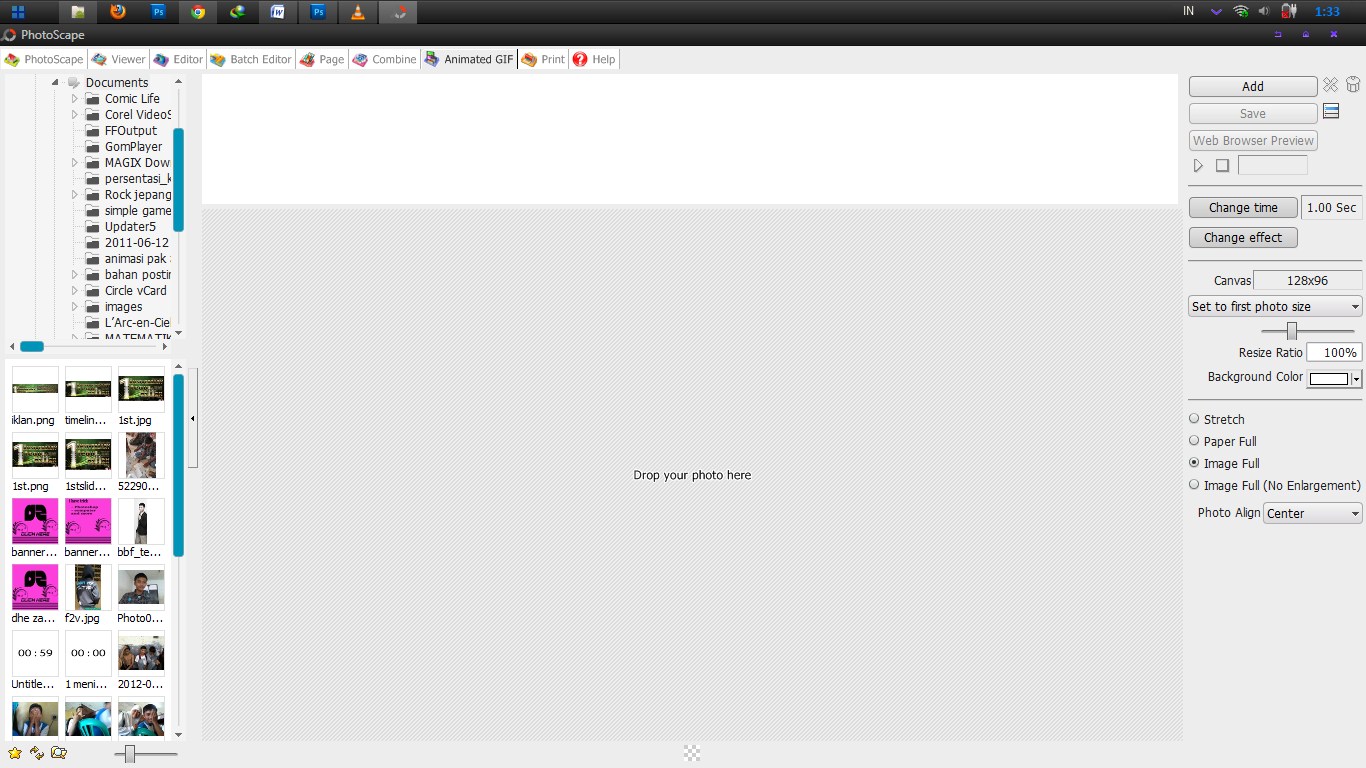This screenshot has width=1366, height=768.
Task: Click the favorites star icon below thumbnails
Action: [x=14, y=753]
